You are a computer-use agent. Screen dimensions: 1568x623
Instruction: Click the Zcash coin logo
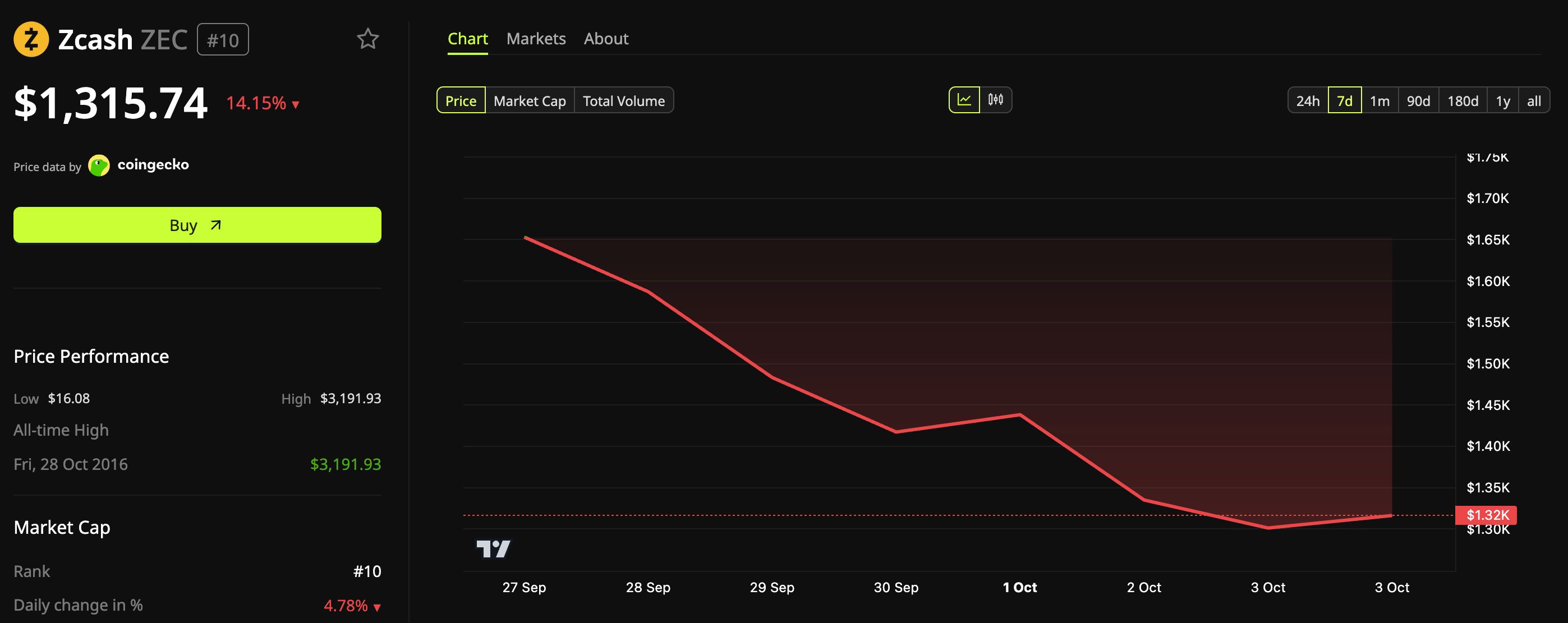click(x=31, y=40)
